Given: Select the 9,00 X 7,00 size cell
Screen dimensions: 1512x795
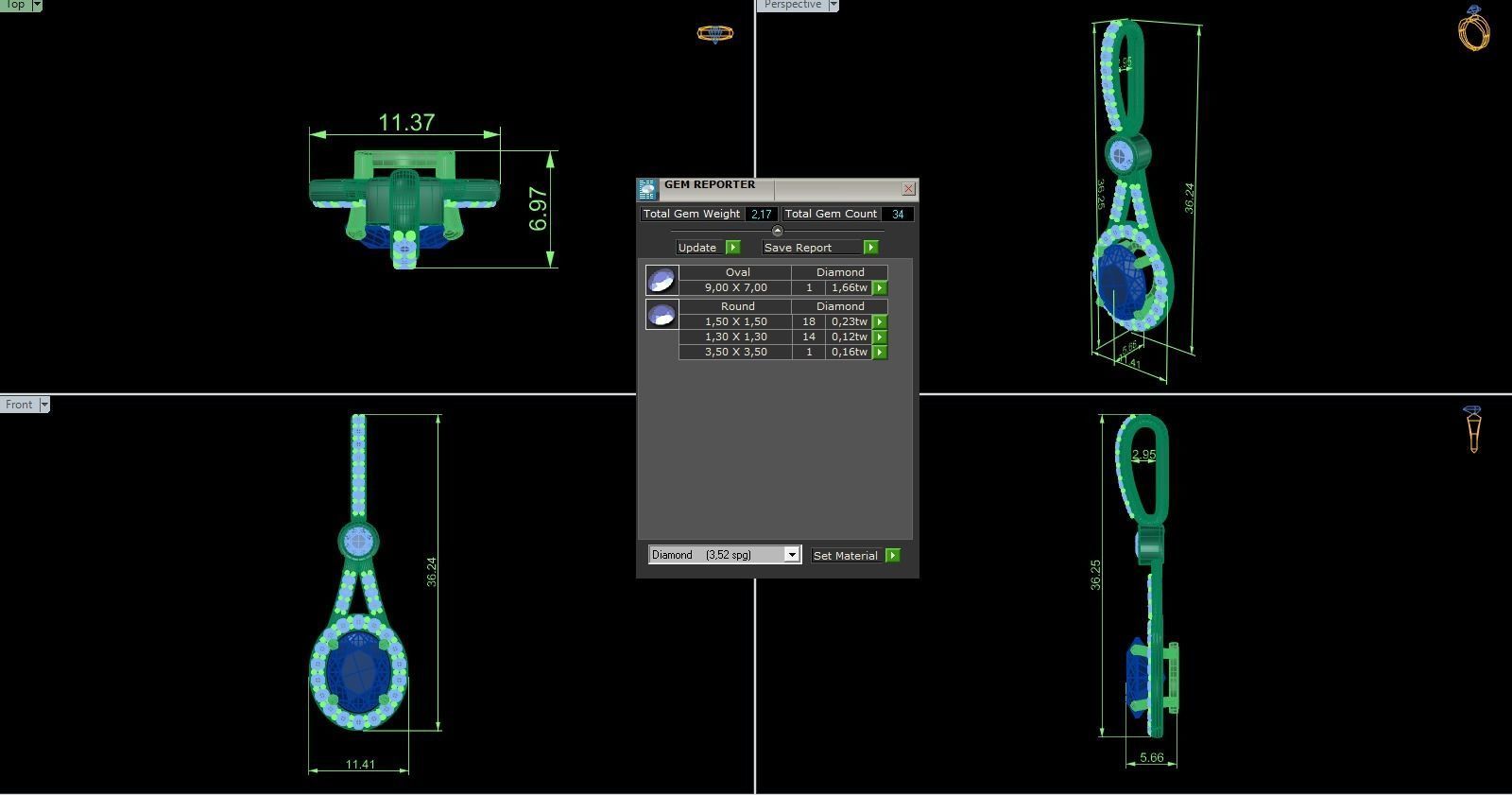Looking at the screenshot, I should [x=735, y=287].
